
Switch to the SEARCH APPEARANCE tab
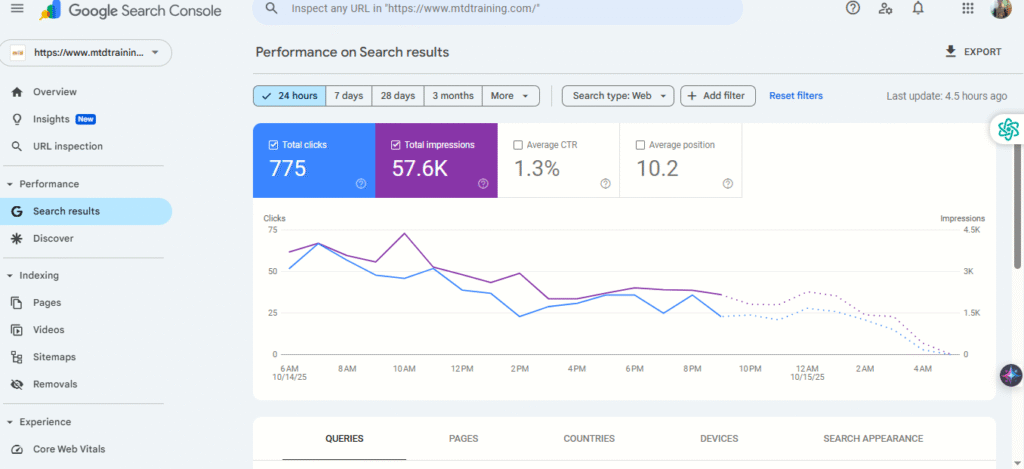pyautogui.click(x=873, y=439)
